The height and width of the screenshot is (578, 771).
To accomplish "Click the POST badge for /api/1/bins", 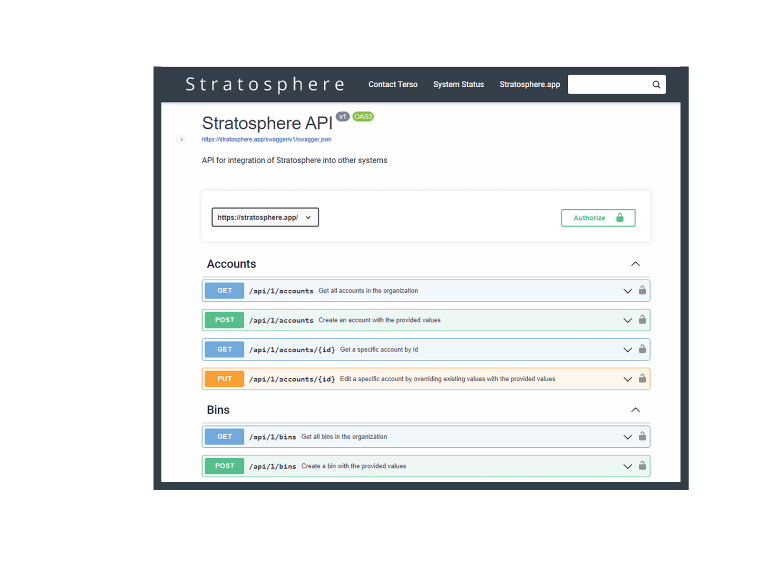I will click(224, 466).
